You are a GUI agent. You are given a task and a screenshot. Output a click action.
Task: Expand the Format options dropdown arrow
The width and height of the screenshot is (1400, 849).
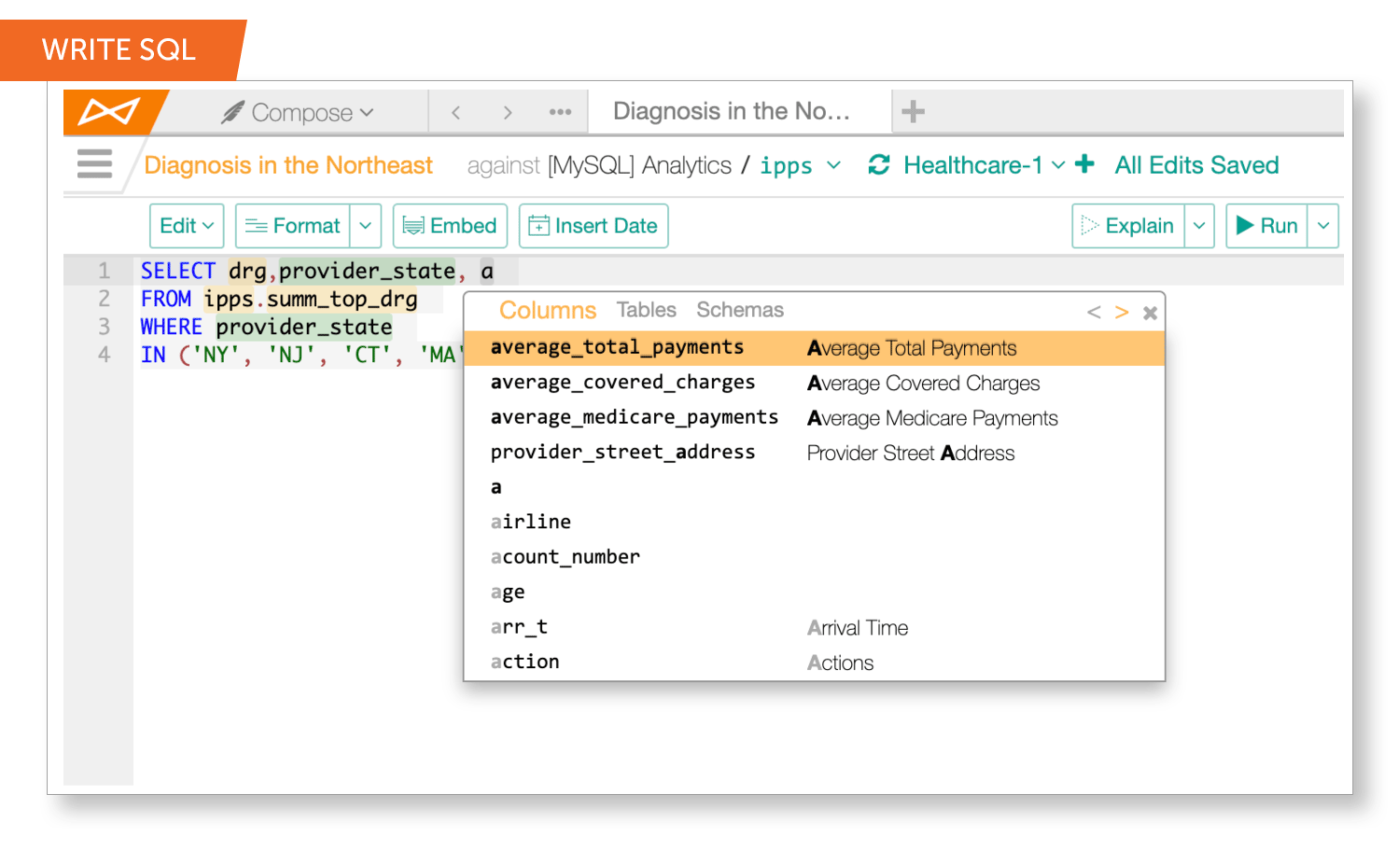coord(366,226)
